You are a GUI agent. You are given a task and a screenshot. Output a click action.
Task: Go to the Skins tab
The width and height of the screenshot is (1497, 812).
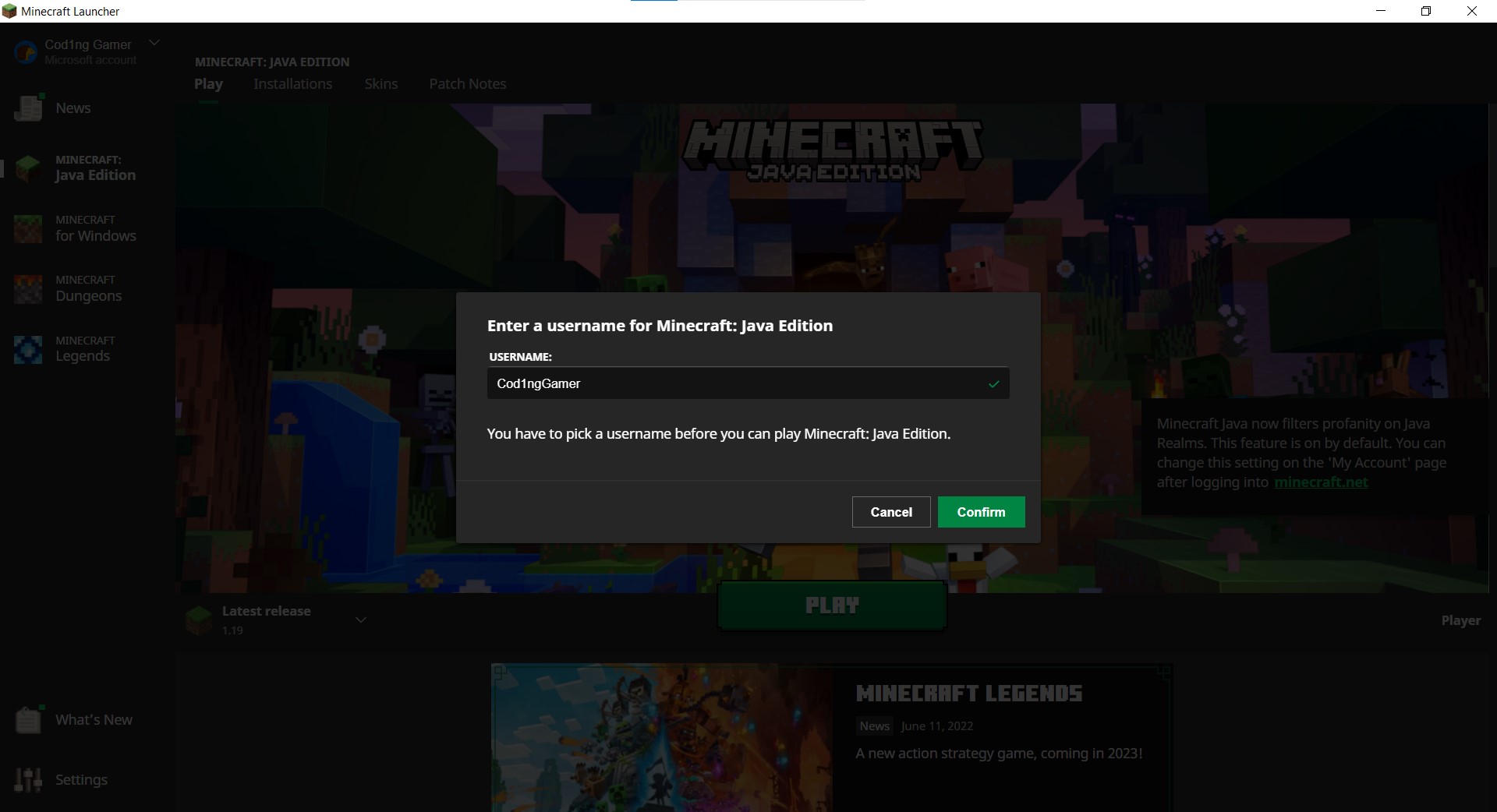coord(380,84)
